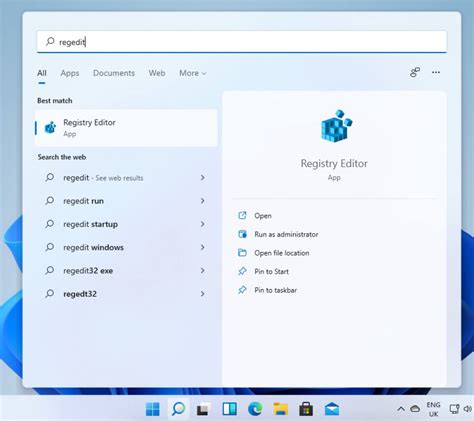Click search icon next to regedit windows
This screenshot has height=421, width=474.
50,247
